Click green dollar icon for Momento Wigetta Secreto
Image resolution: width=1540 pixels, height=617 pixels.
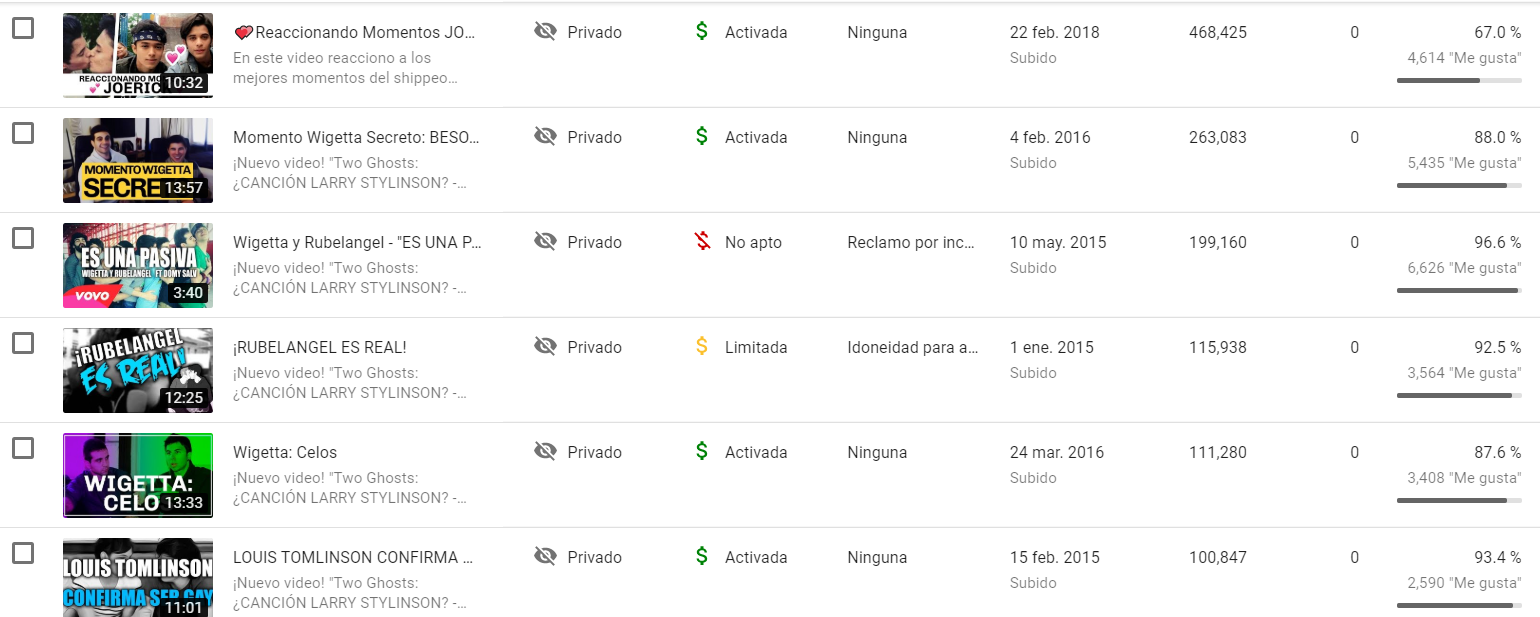pos(702,137)
